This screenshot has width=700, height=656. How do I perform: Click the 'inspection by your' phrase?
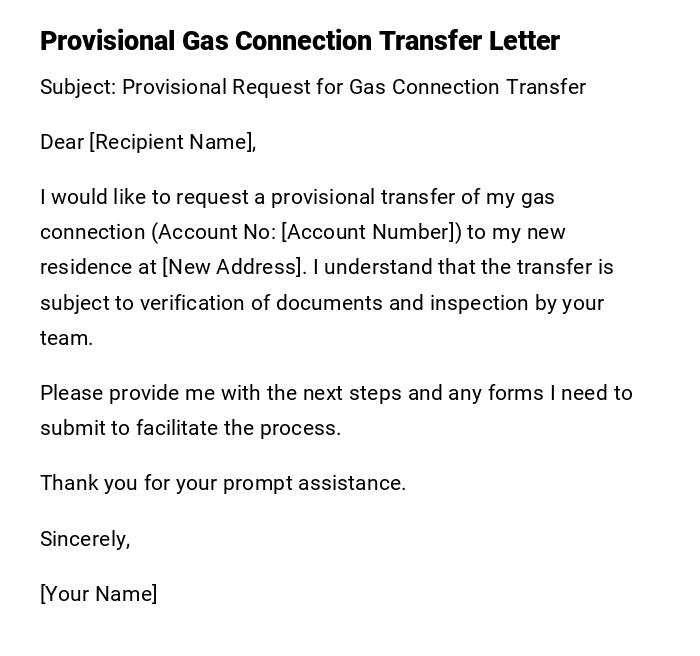(x=516, y=303)
